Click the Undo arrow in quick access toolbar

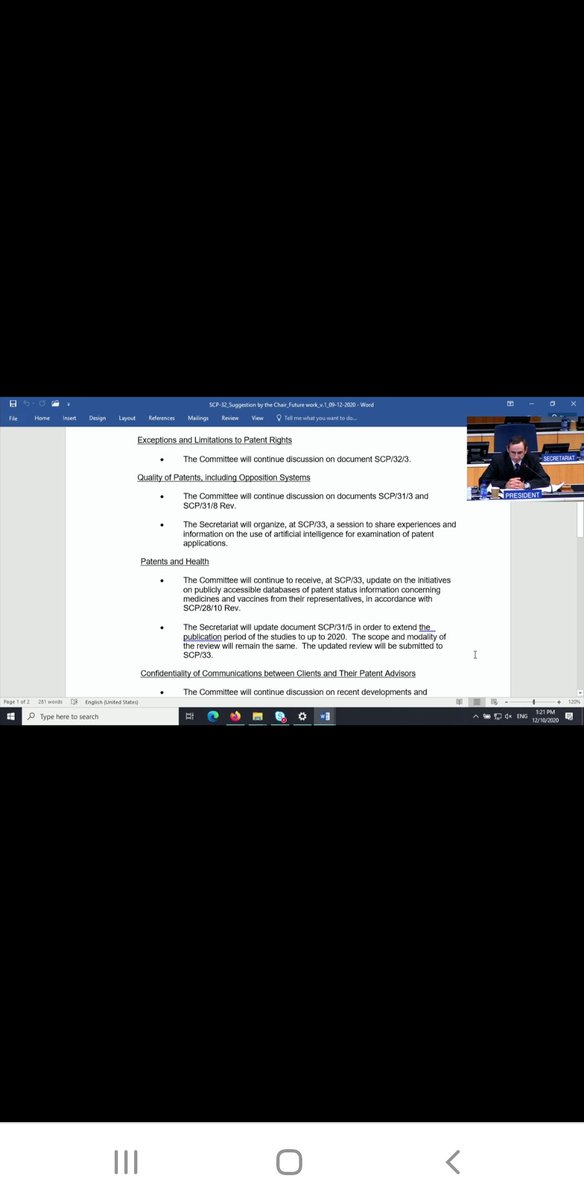pos(27,404)
